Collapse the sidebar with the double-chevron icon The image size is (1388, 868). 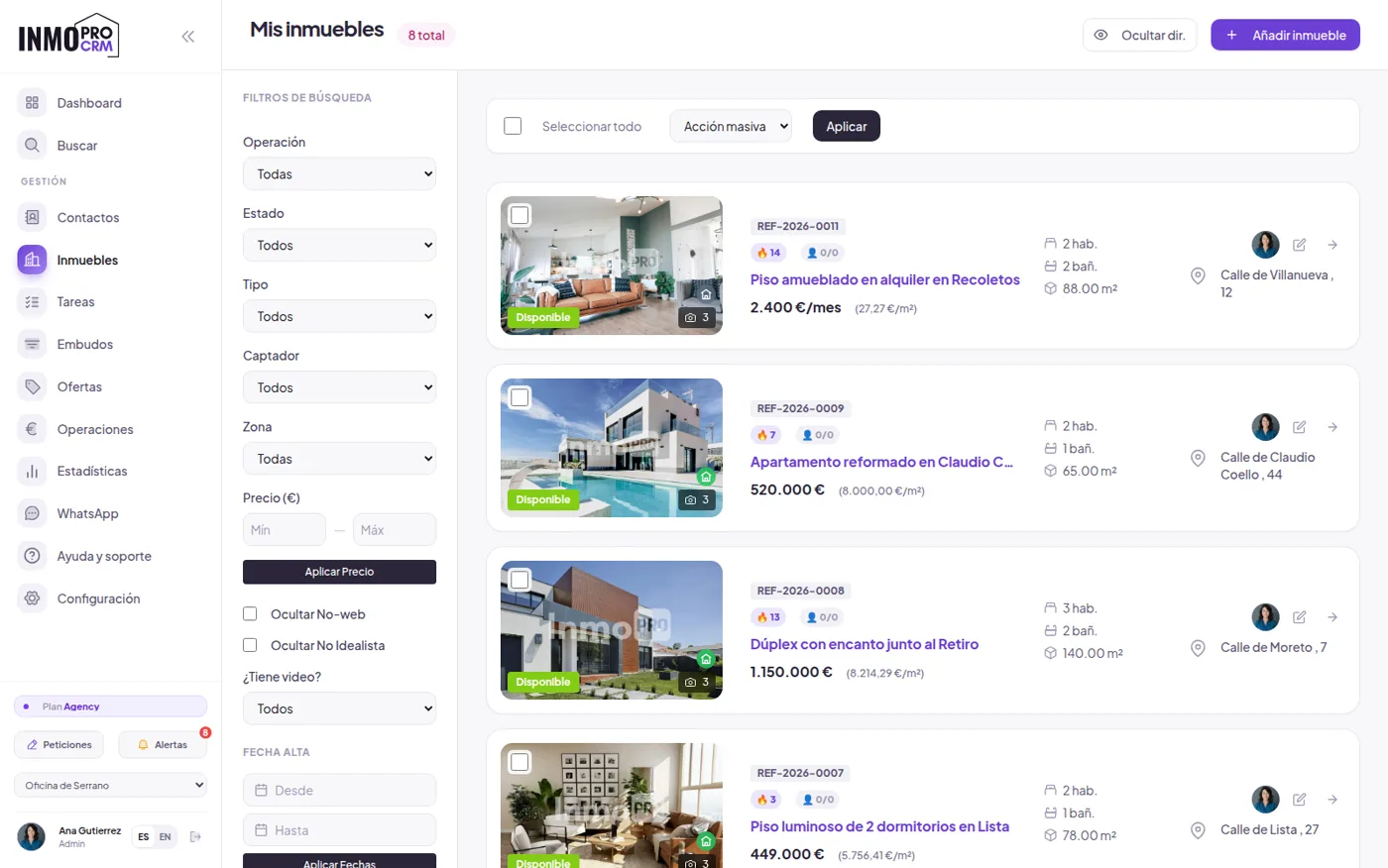[188, 37]
